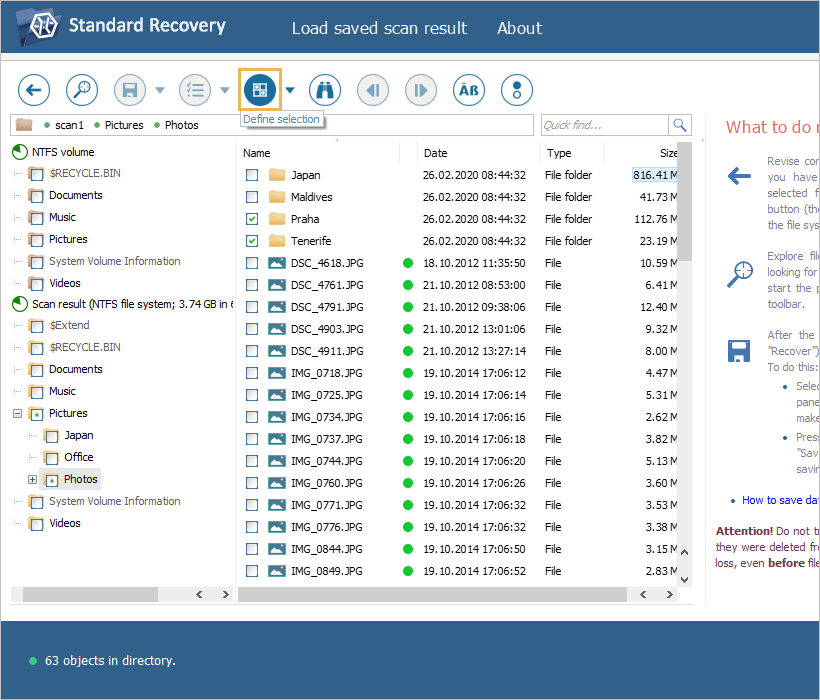Click the previous fragment arrow icon

point(372,90)
